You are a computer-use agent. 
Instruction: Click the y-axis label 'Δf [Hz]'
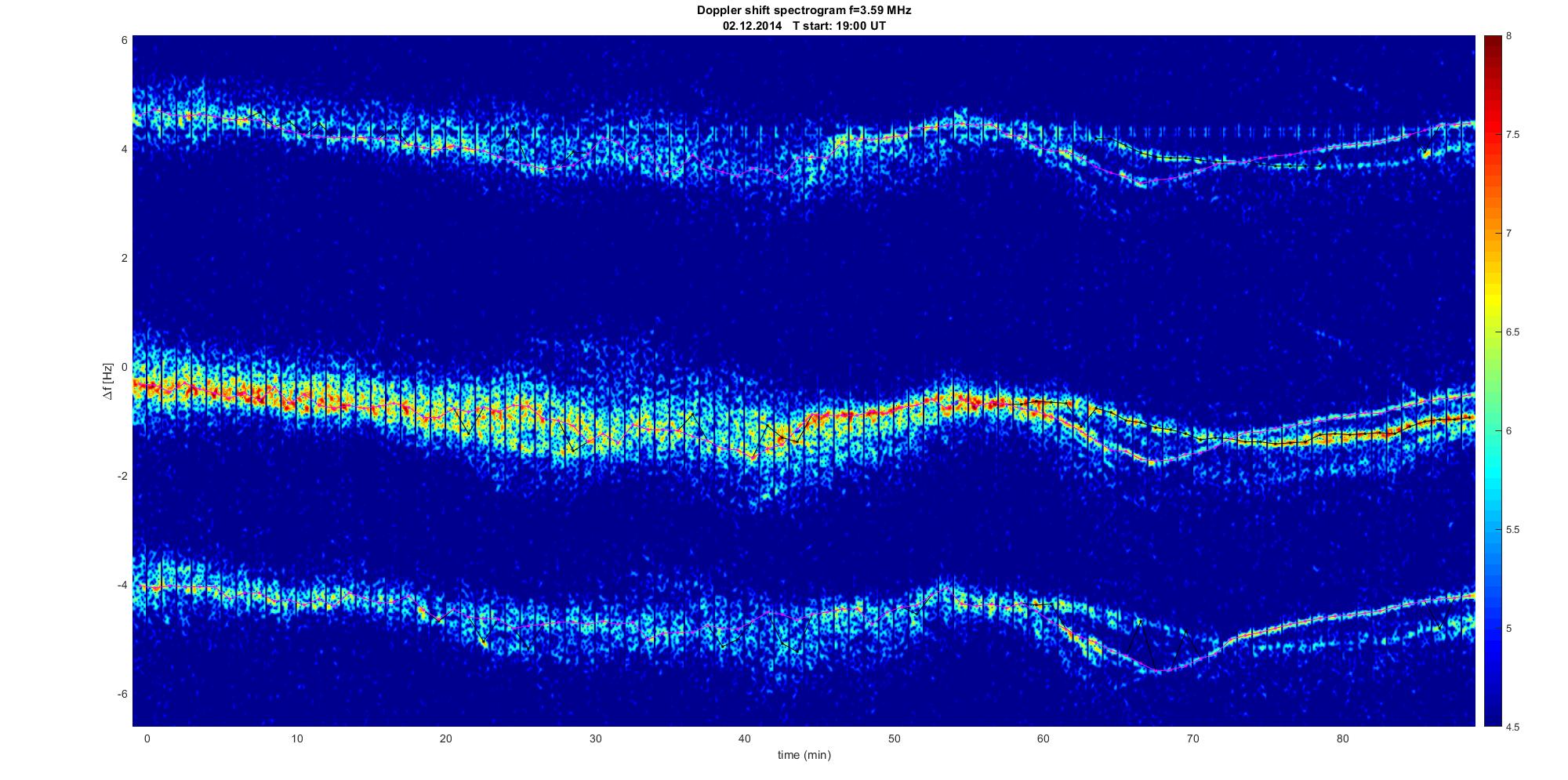coord(108,381)
